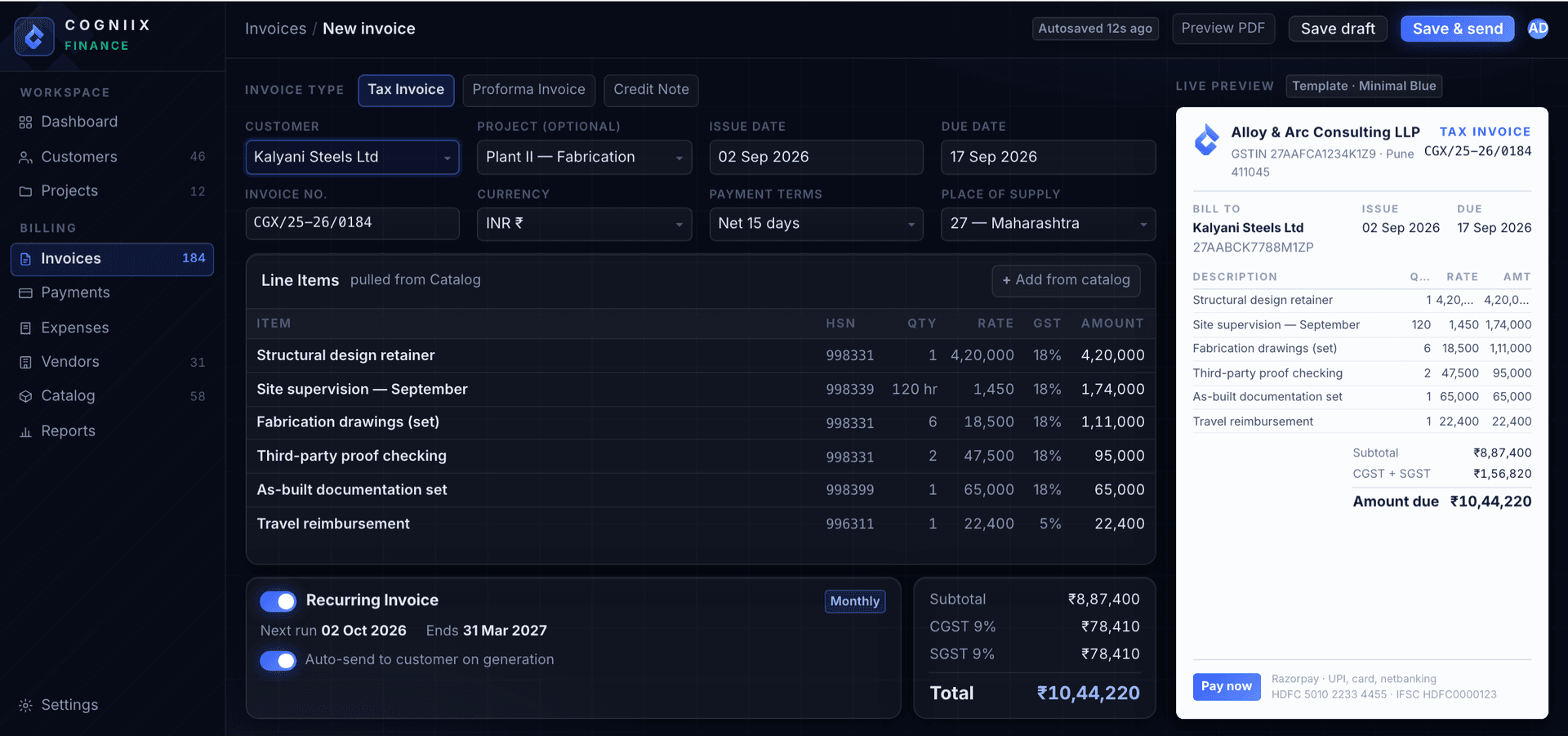Open Projects in the sidebar
1568x736 pixels.
(x=112, y=191)
